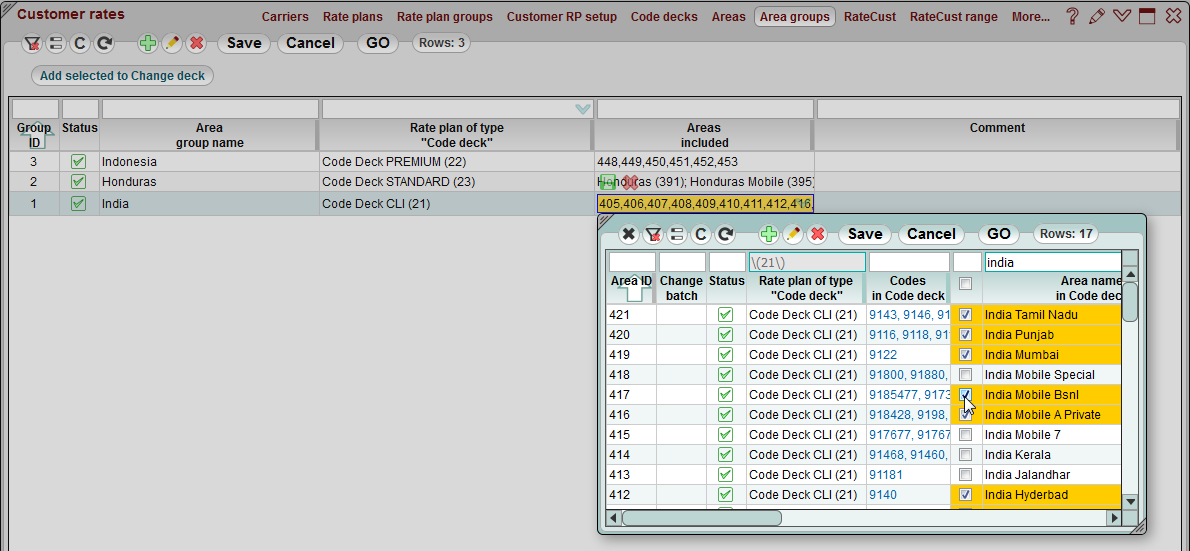The image size is (1190, 551).
Task: Uncheck India Hyderbad checkbox
Action: (x=965, y=495)
